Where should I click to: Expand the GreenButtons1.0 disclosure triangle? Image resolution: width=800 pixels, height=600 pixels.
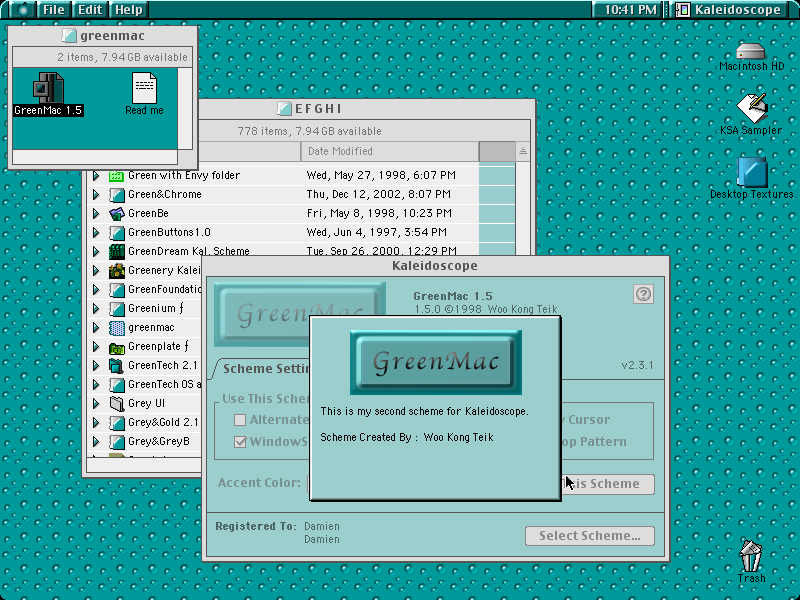96,233
